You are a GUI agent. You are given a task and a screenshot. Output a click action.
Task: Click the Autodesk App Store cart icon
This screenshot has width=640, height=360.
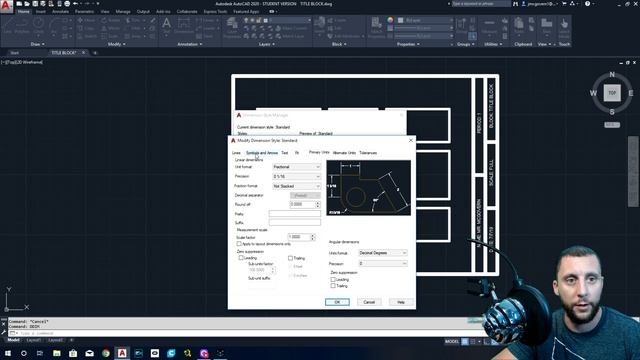click(564, 4)
